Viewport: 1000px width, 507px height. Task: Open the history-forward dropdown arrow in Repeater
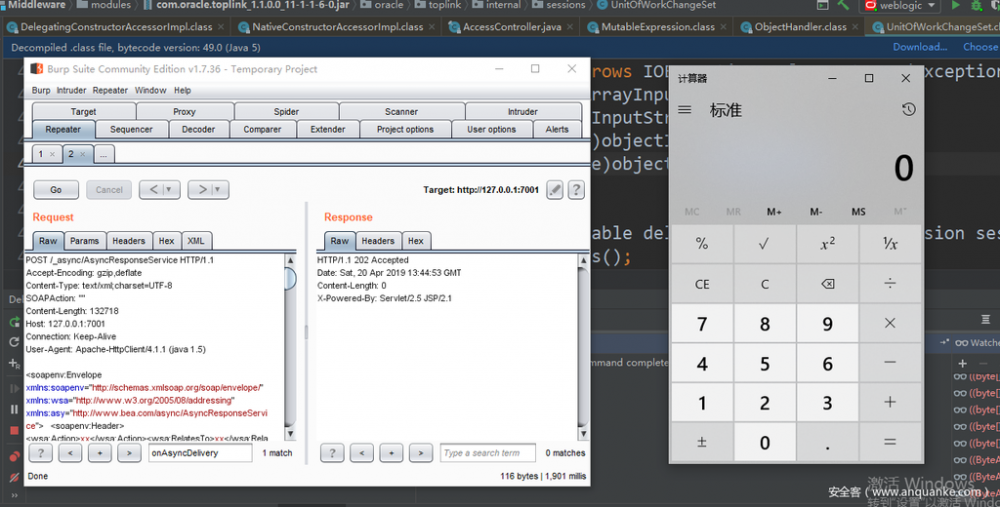[x=217, y=189]
